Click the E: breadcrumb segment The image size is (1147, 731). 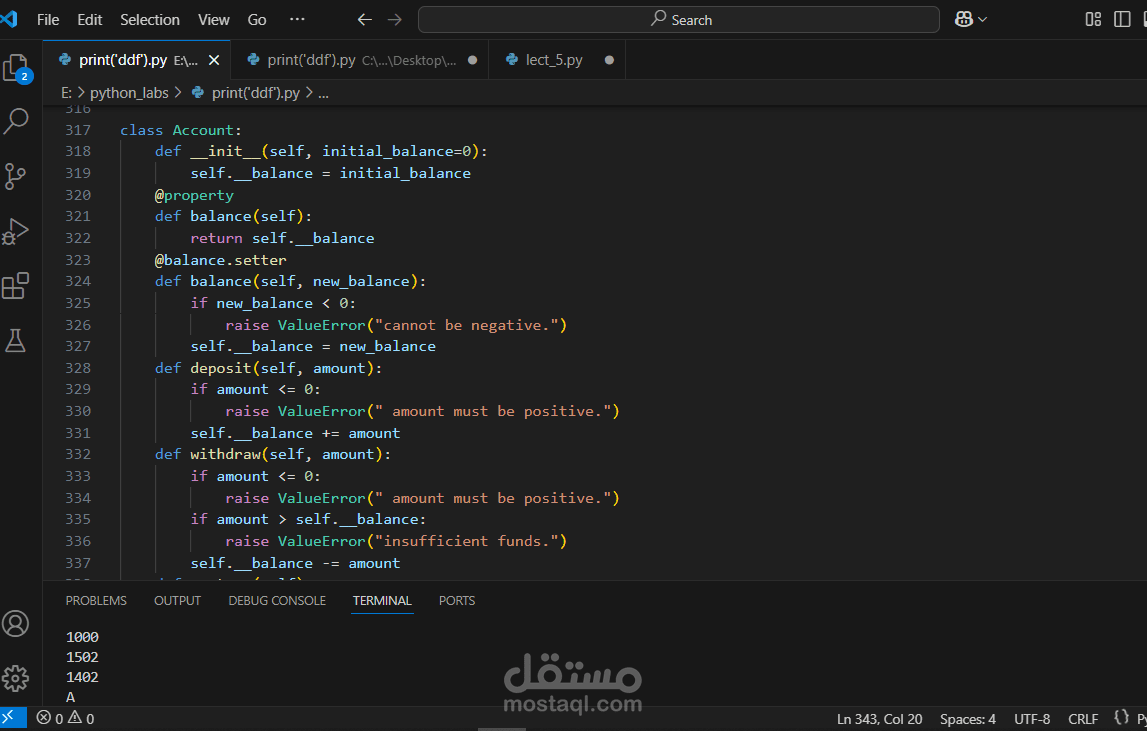66,93
